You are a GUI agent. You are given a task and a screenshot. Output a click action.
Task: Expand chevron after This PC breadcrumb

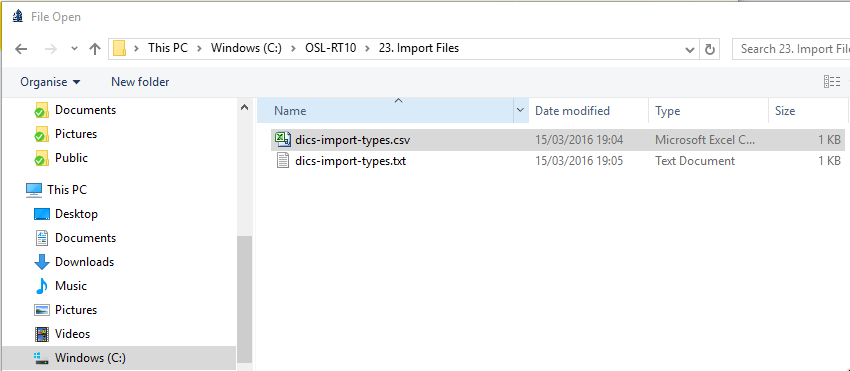(x=199, y=48)
